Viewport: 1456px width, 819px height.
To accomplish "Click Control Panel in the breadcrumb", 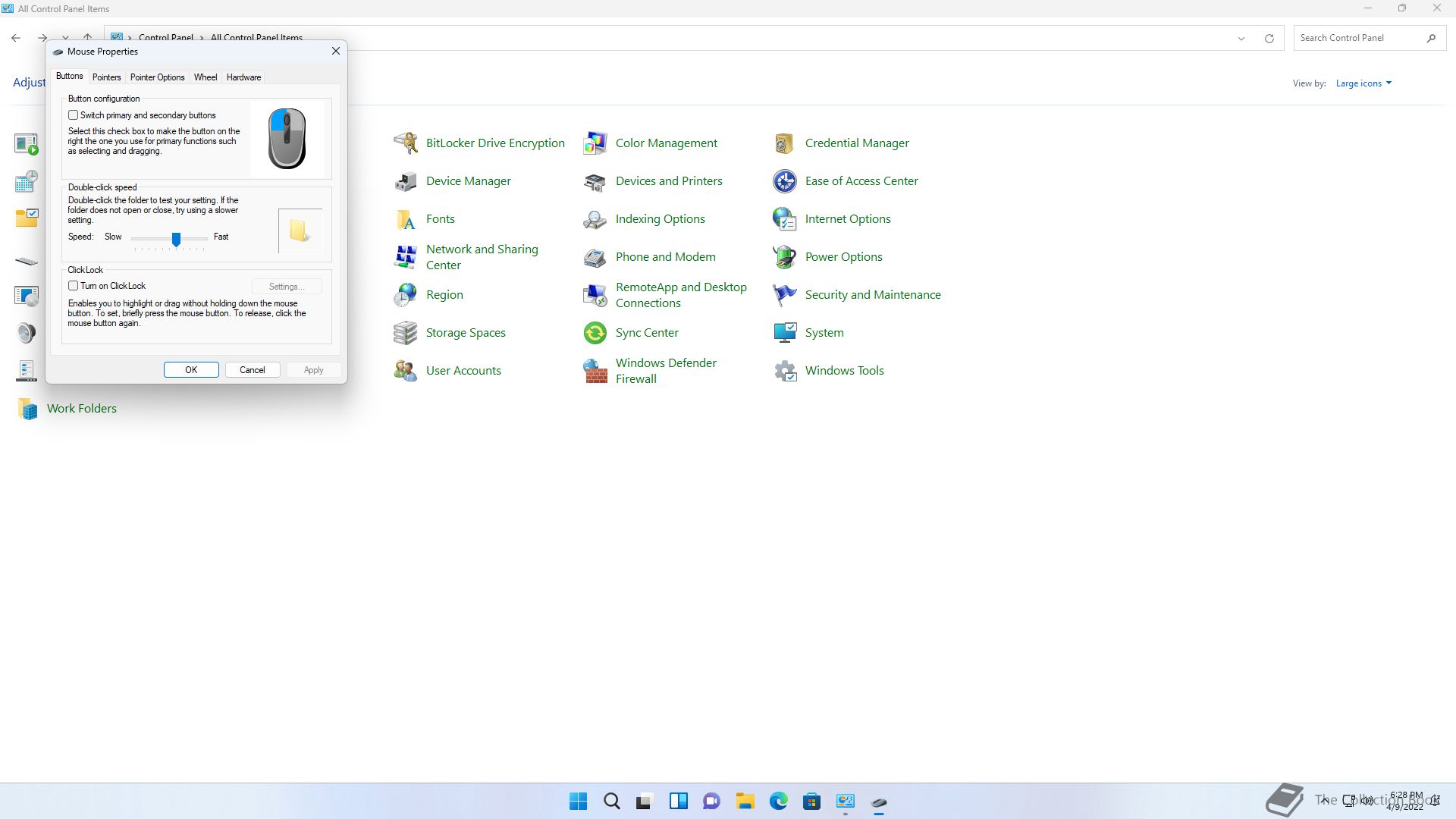I will [166, 37].
